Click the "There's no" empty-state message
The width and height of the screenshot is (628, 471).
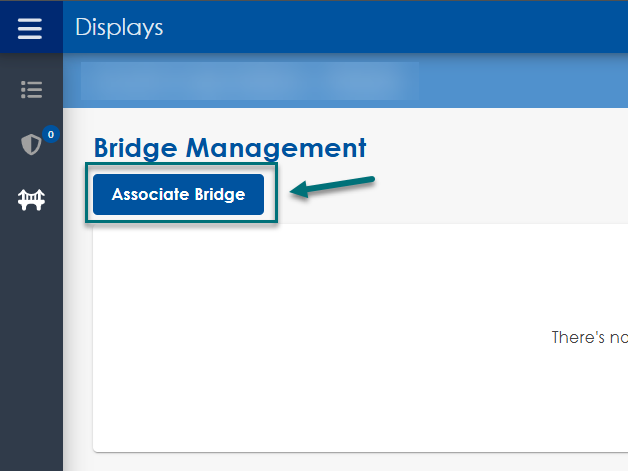click(x=590, y=338)
